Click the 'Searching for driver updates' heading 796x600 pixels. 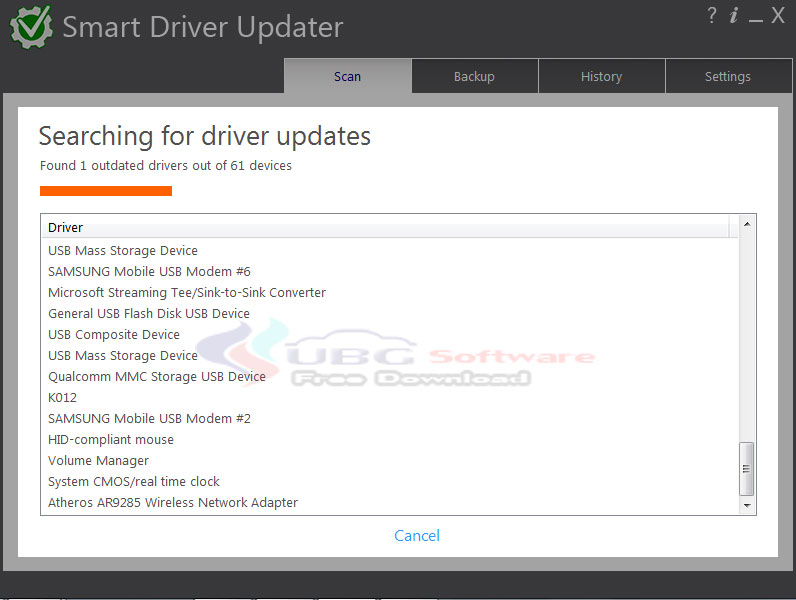click(205, 137)
